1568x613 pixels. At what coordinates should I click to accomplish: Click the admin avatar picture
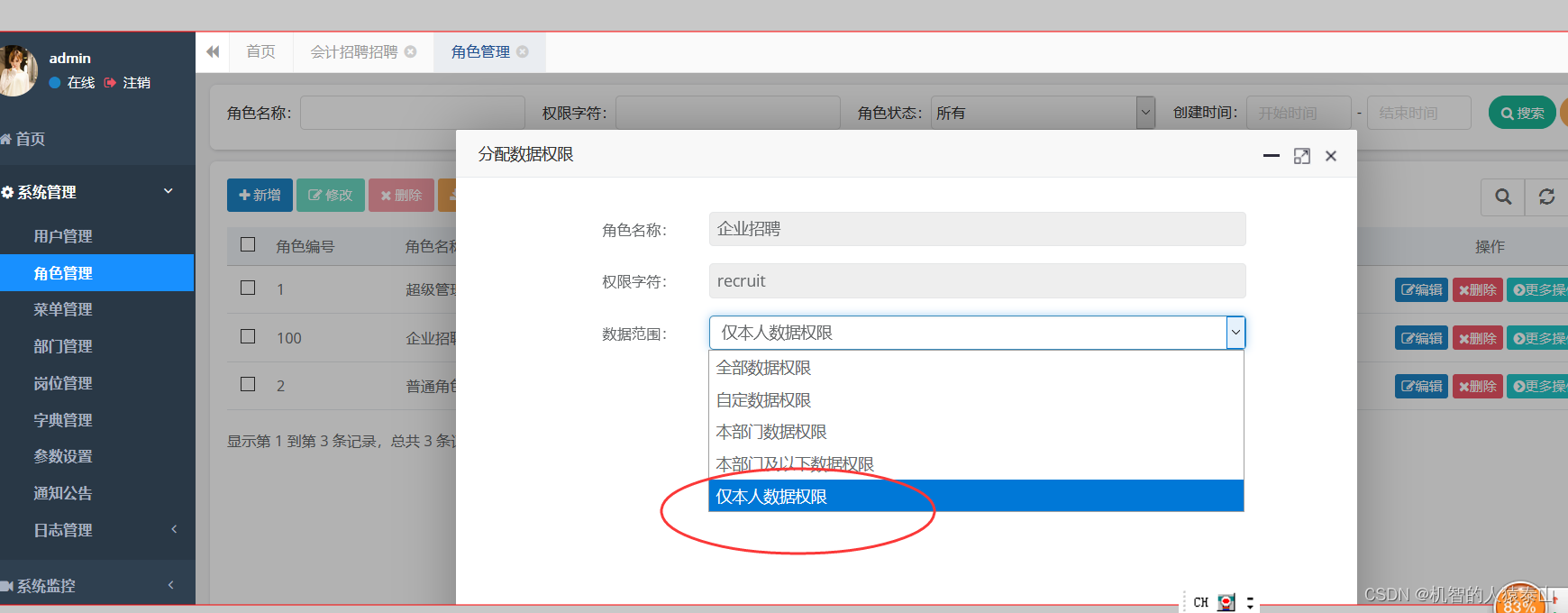[x=17, y=70]
